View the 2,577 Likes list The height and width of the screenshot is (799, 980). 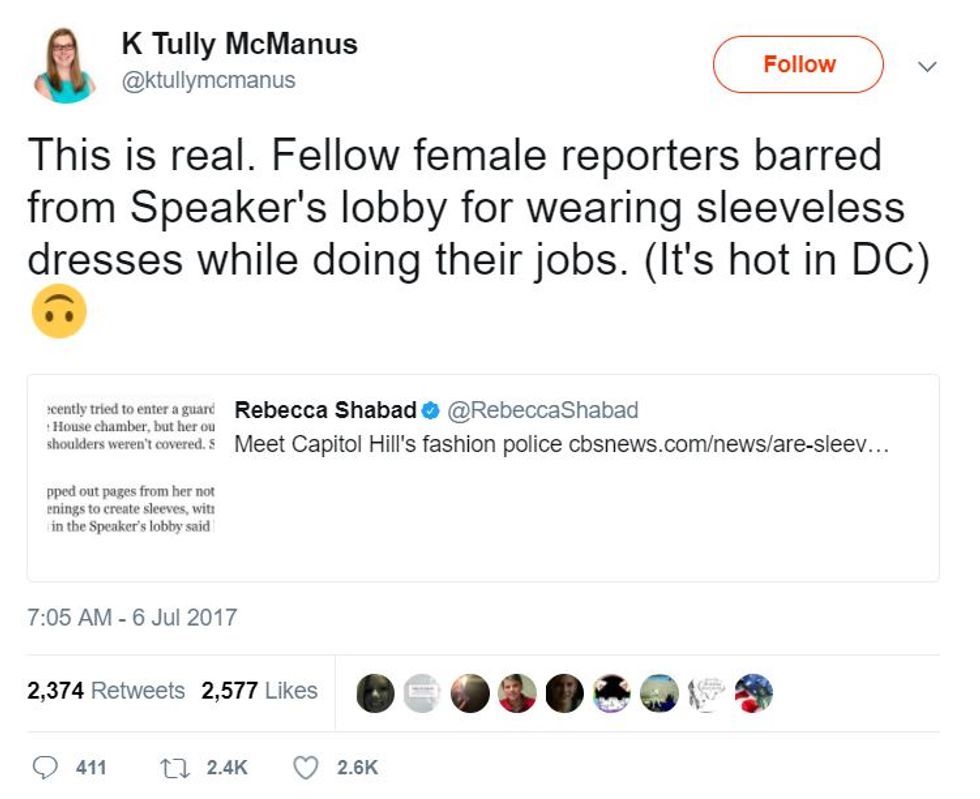click(x=259, y=691)
